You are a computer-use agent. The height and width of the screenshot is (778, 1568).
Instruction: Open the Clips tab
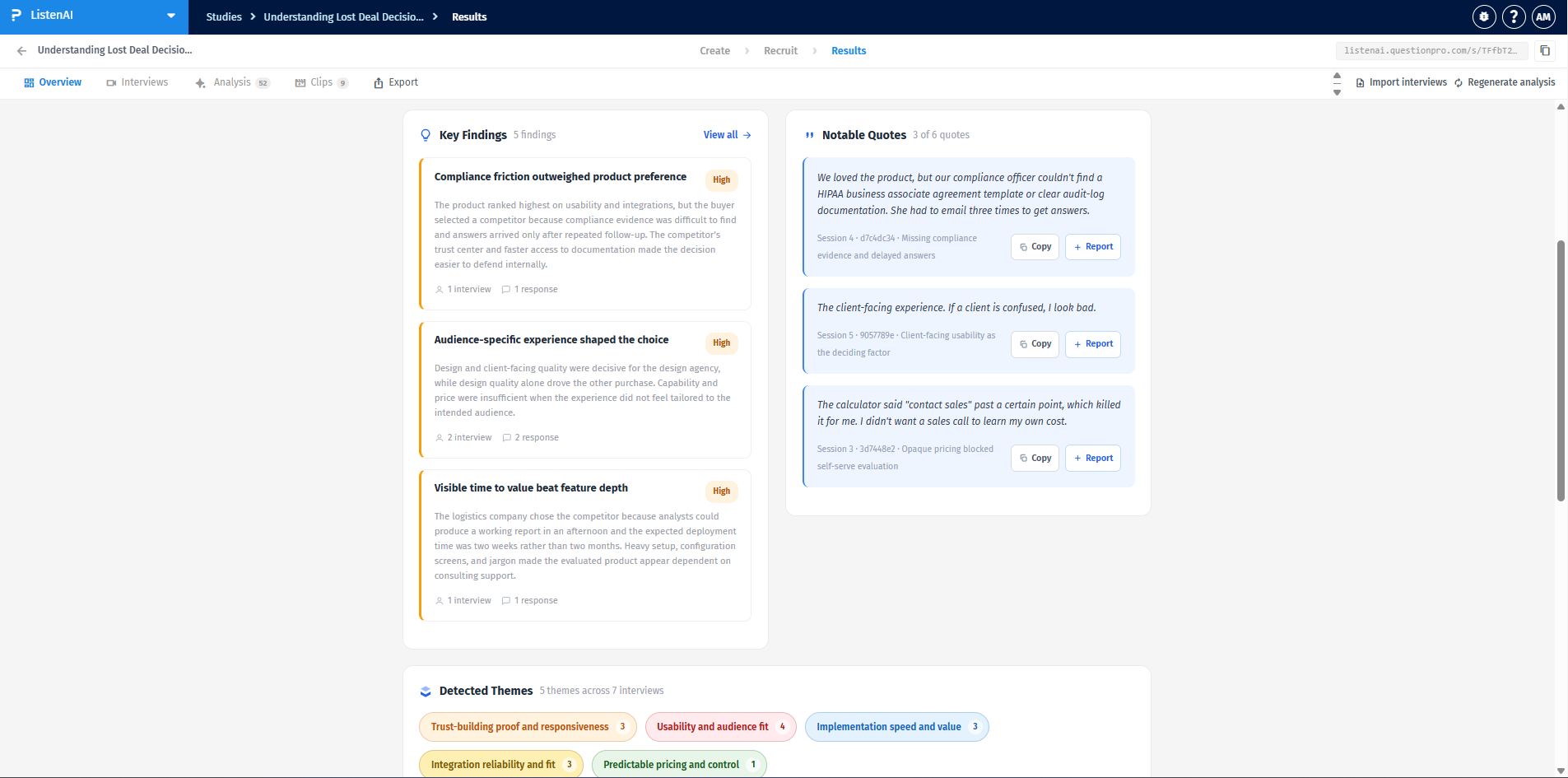pos(322,82)
